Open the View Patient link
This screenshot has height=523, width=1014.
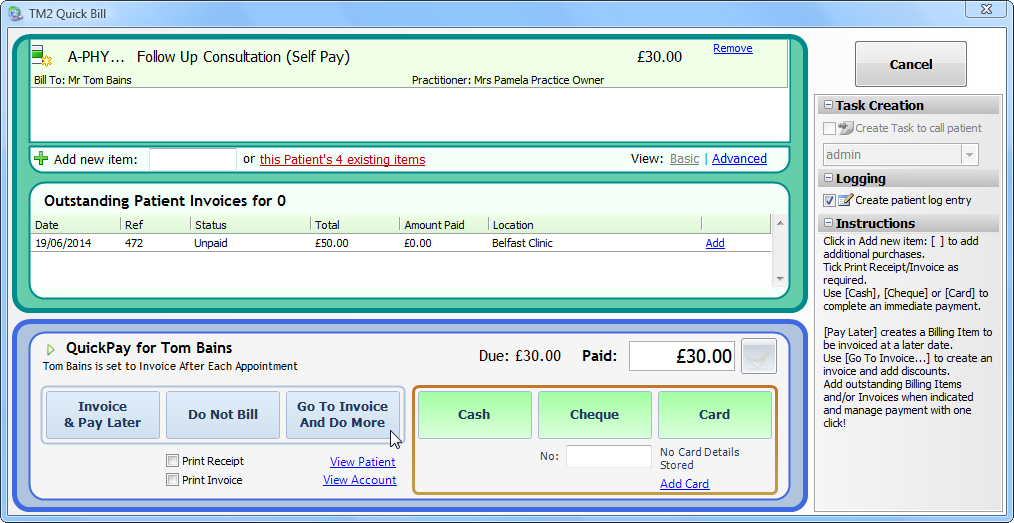[x=363, y=462]
